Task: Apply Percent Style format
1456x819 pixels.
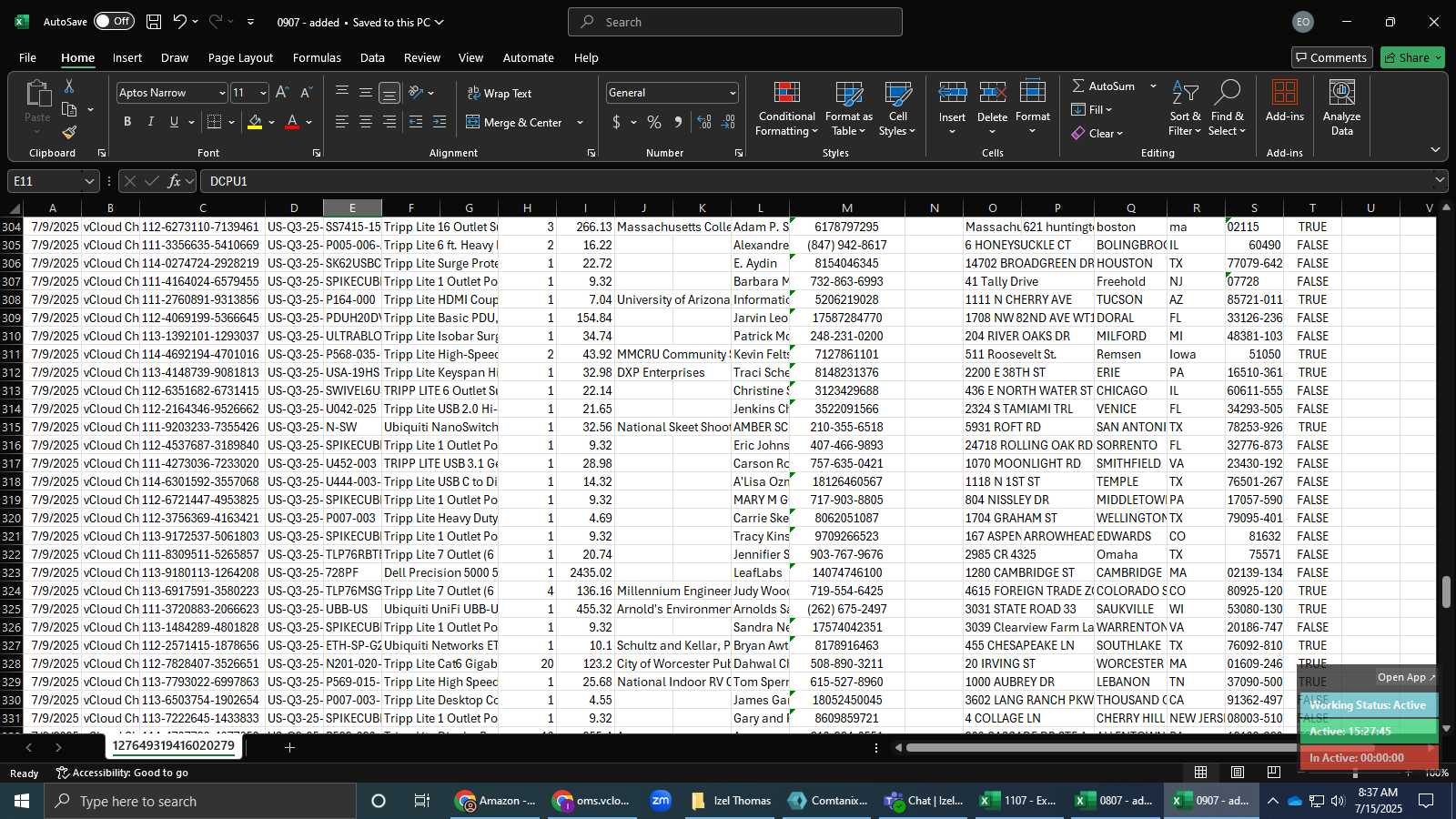Action: pyautogui.click(x=653, y=122)
